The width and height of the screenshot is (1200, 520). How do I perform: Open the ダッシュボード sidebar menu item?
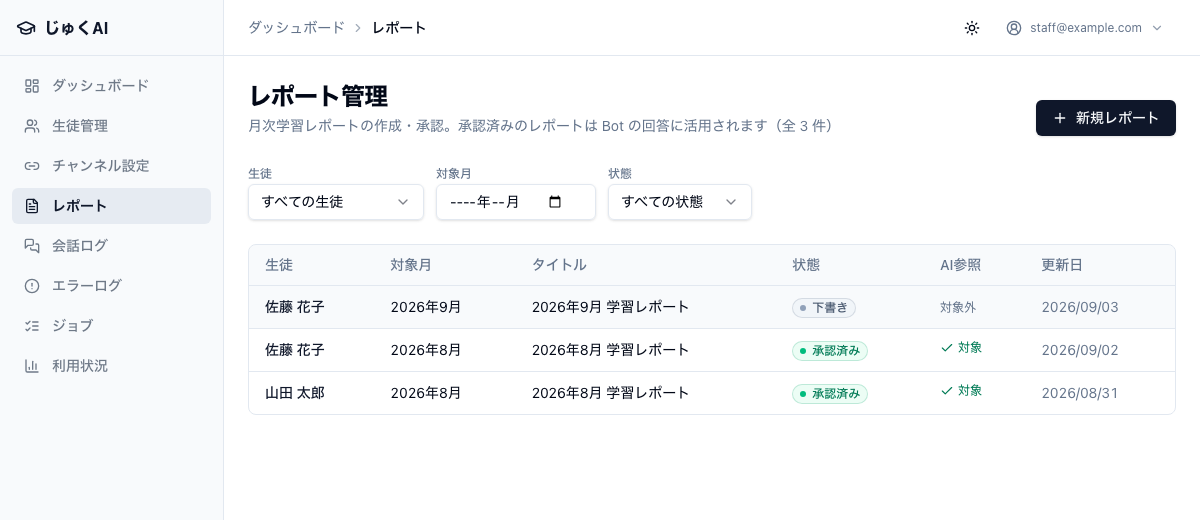tap(111, 86)
